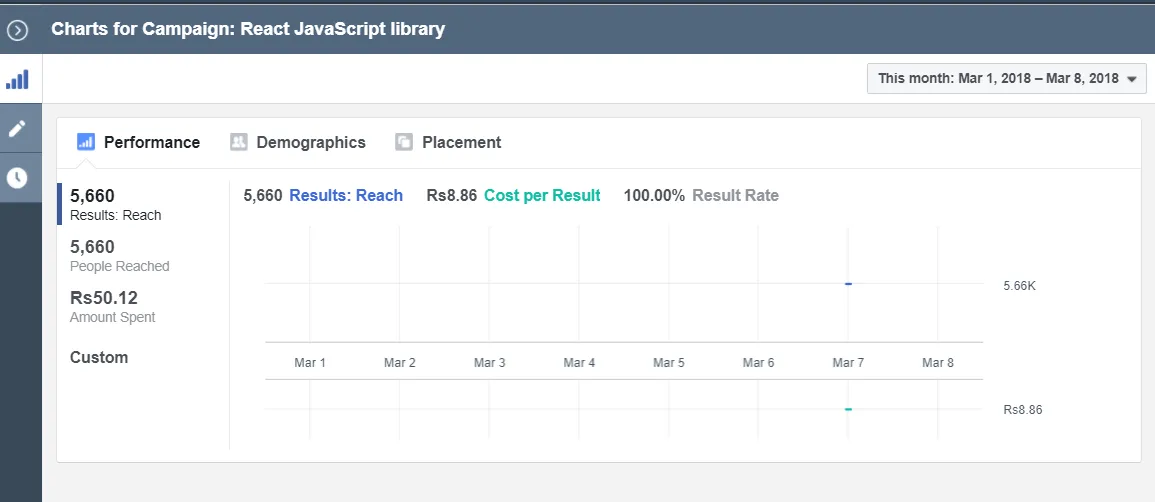The height and width of the screenshot is (502, 1155).
Task: Click the 5.66K axis value
Action: 1019,286
